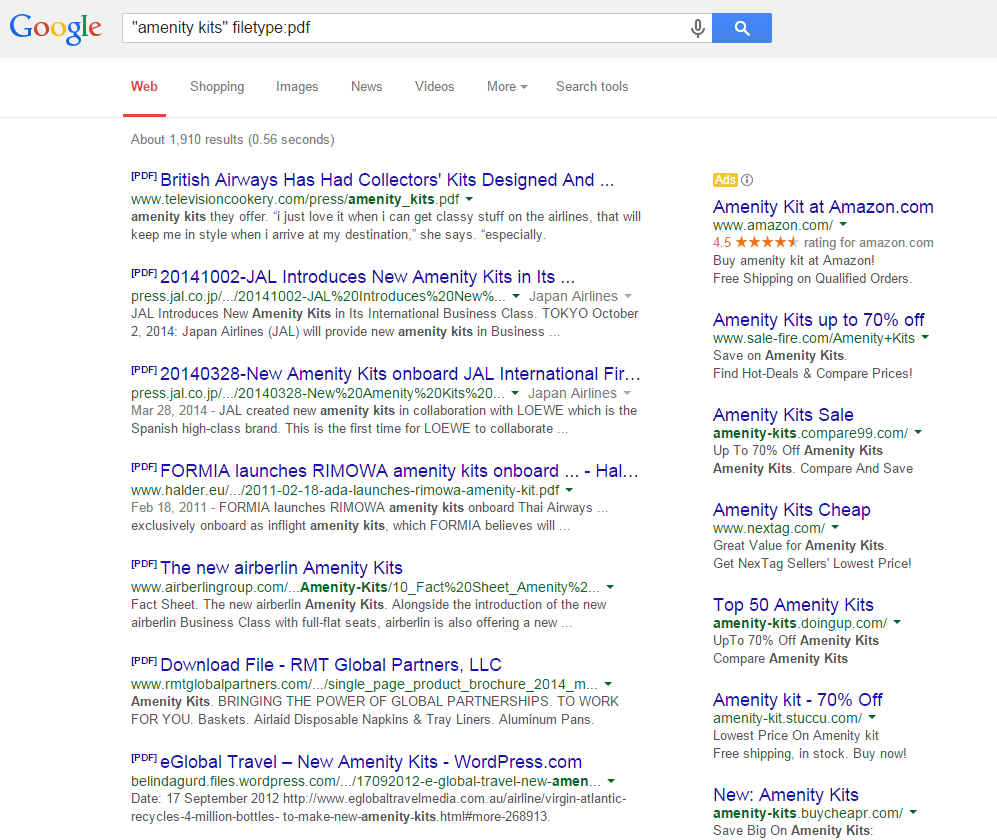Open New: Amenity Kits ad
The width and height of the screenshot is (997, 840).
tap(785, 795)
